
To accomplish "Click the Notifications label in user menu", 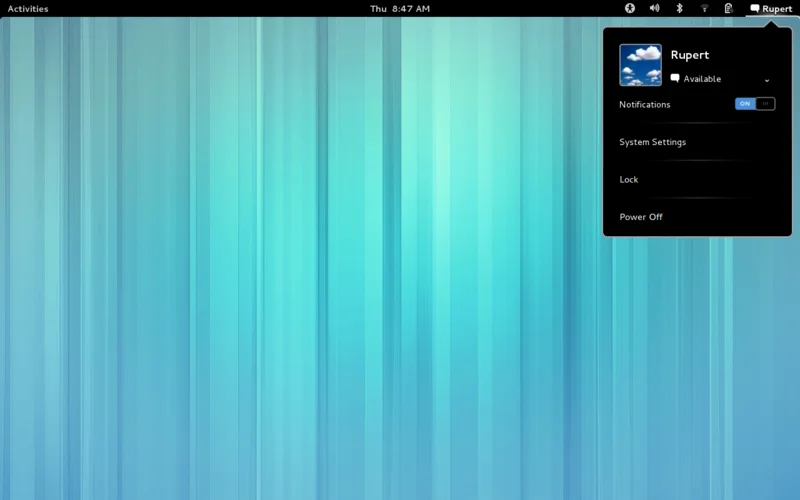I will coord(645,104).
